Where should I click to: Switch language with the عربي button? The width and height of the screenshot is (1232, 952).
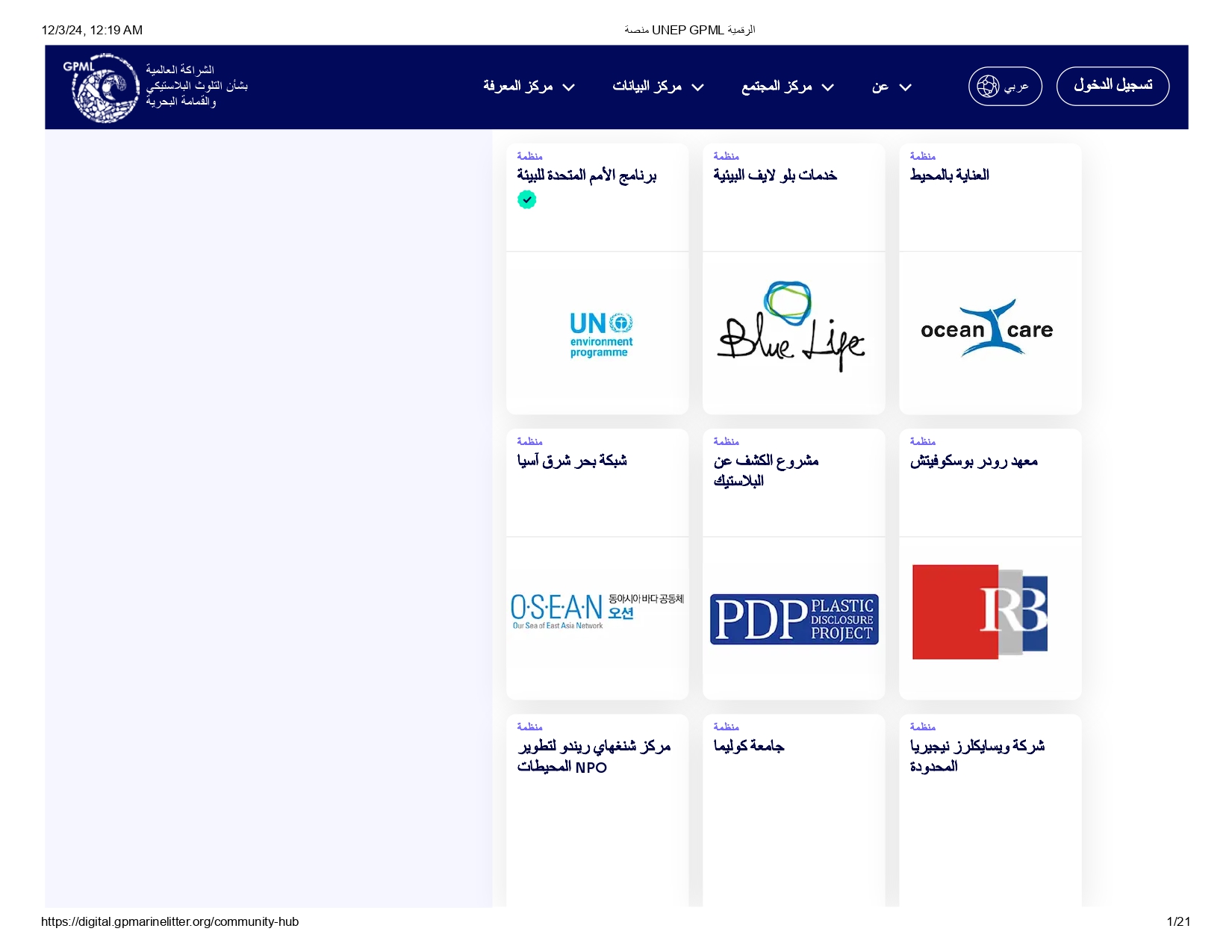tap(1015, 87)
